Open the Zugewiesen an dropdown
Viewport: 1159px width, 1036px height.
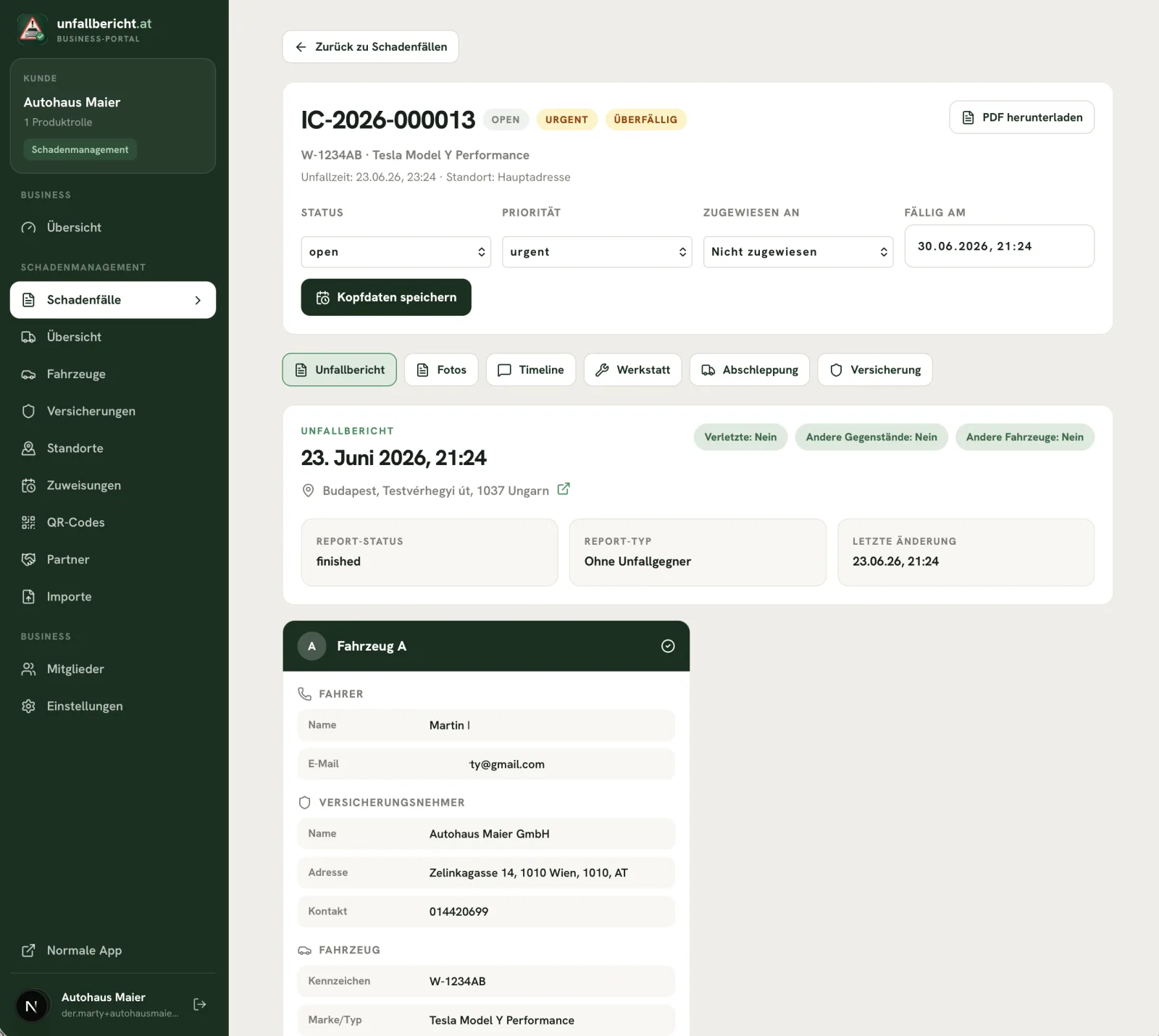(x=798, y=252)
